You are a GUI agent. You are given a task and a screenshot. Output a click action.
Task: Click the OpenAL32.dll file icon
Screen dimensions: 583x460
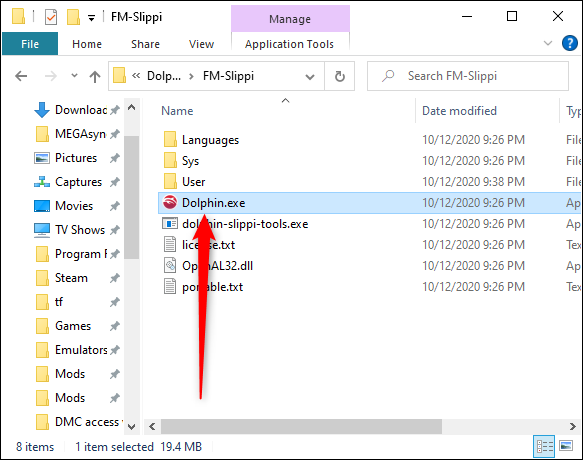(170, 266)
